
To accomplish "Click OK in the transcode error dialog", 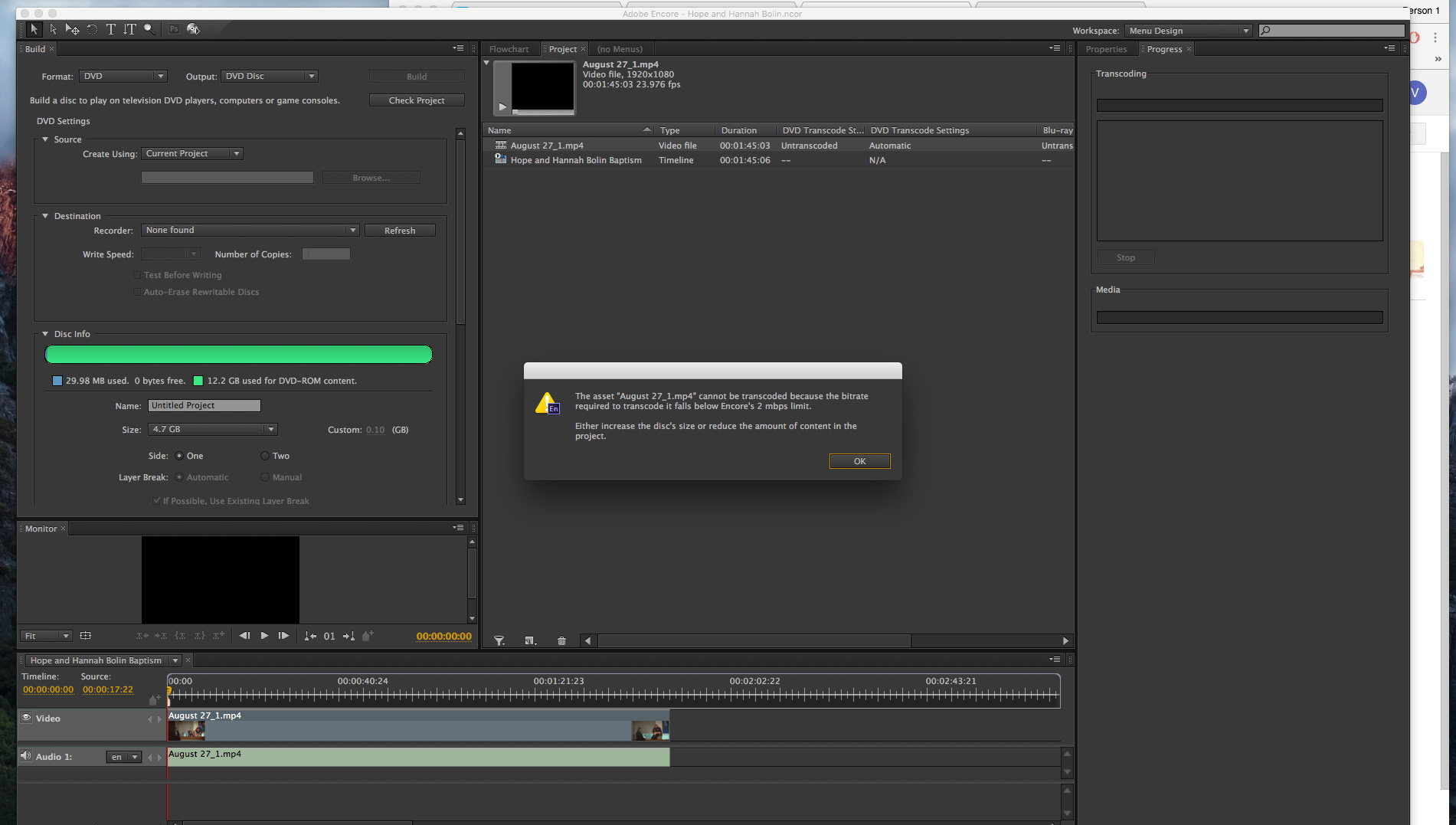I will click(x=859, y=461).
